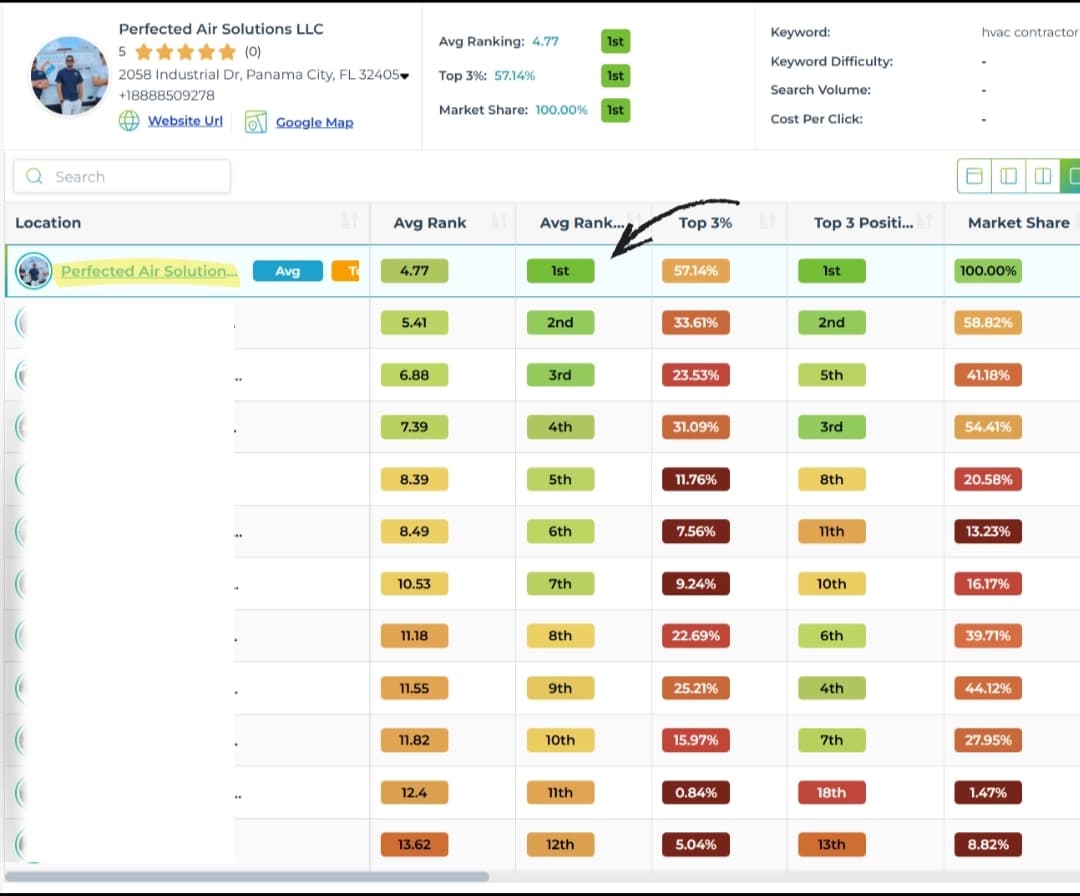
Task: Select the split two-pane layout icon
Action: point(1009,175)
